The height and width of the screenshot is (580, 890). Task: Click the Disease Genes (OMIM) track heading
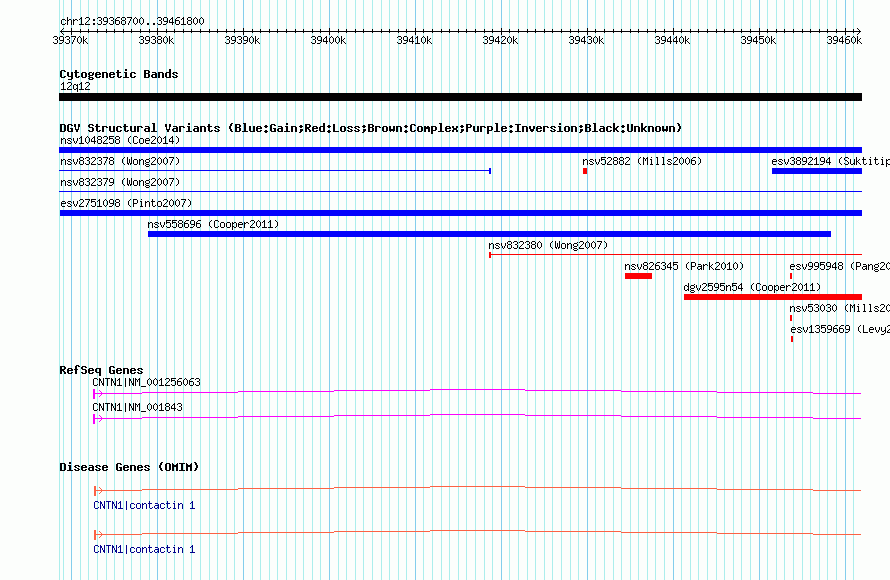129,467
